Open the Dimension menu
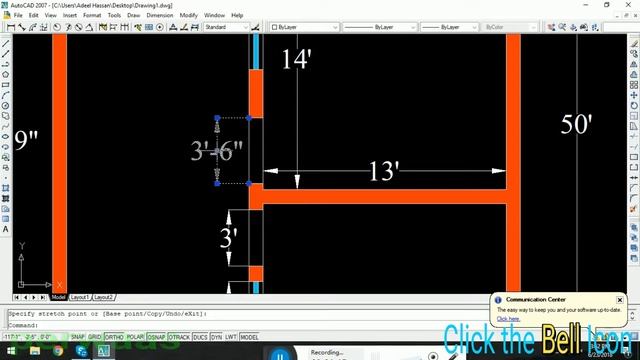This screenshot has height=360, width=640. (x=160, y=15)
